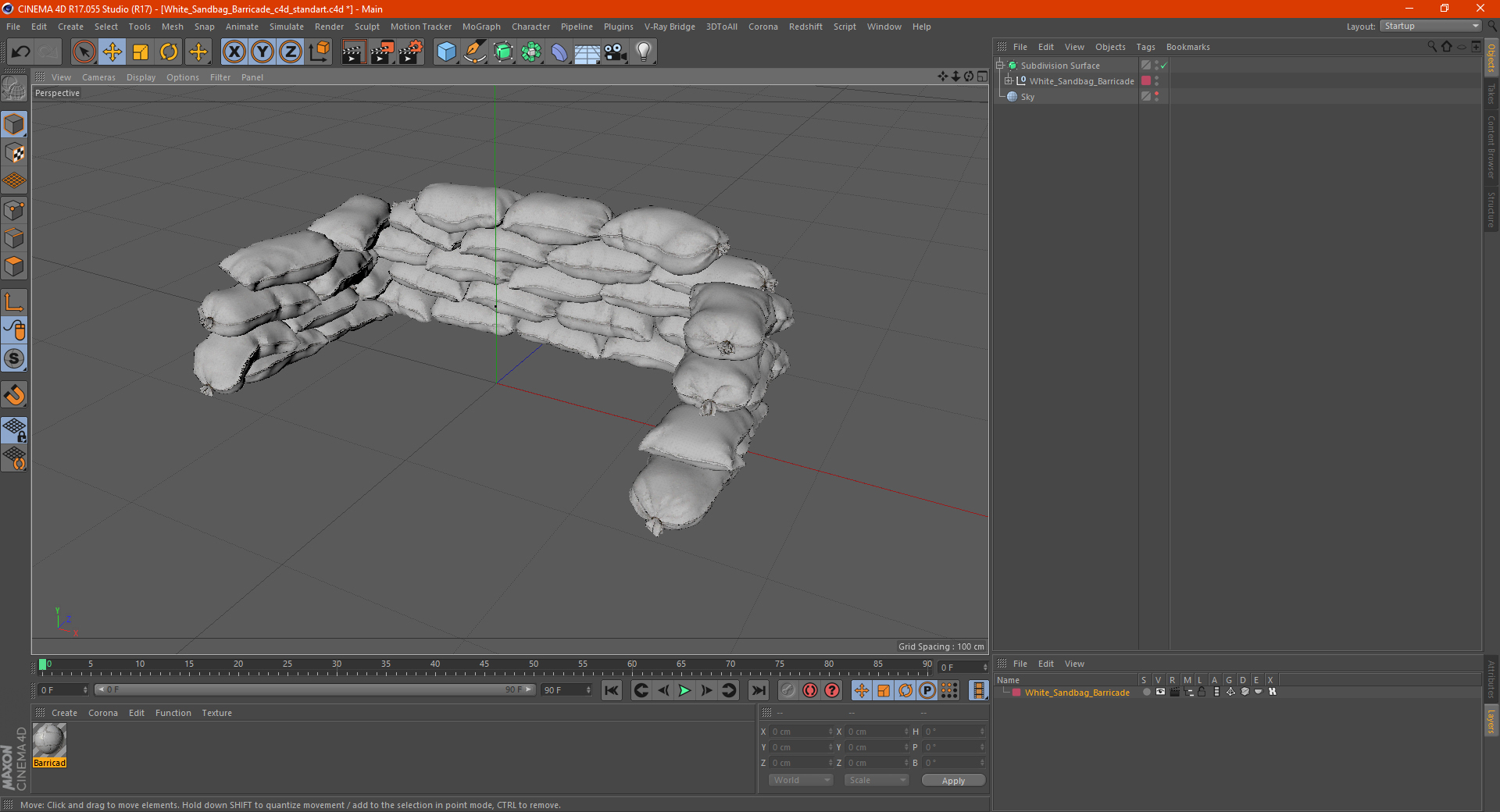Open viewport Display menu
The height and width of the screenshot is (812, 1500).
pyautogui.click(x=141, y=77)
